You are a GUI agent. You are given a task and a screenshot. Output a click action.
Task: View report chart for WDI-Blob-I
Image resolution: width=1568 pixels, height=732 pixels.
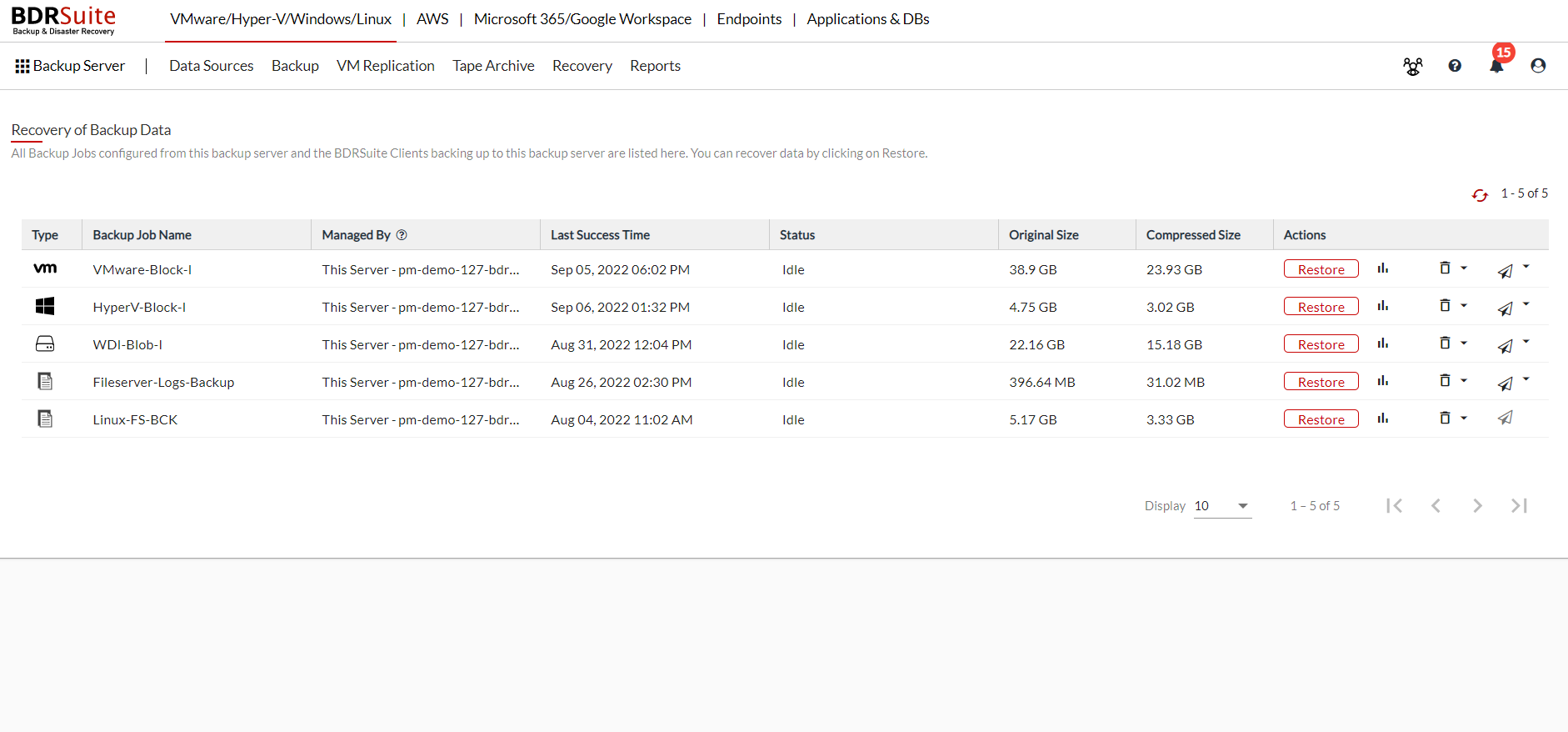pyautogui.click(x=1383, y=343)
